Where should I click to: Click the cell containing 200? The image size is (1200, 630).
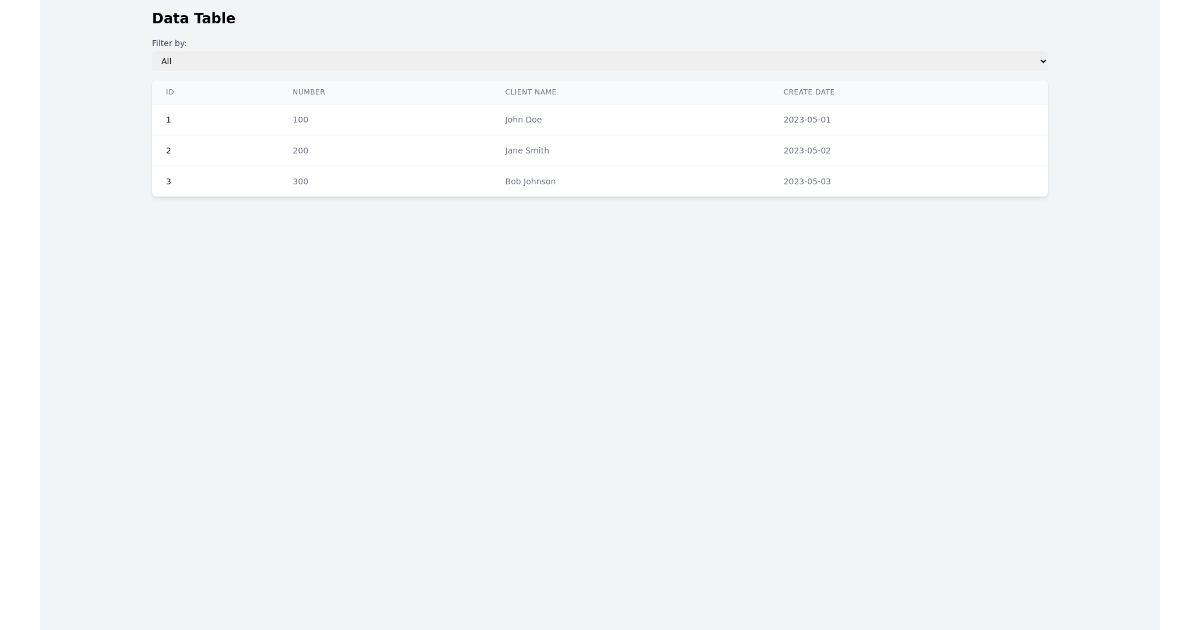(300, 150)
